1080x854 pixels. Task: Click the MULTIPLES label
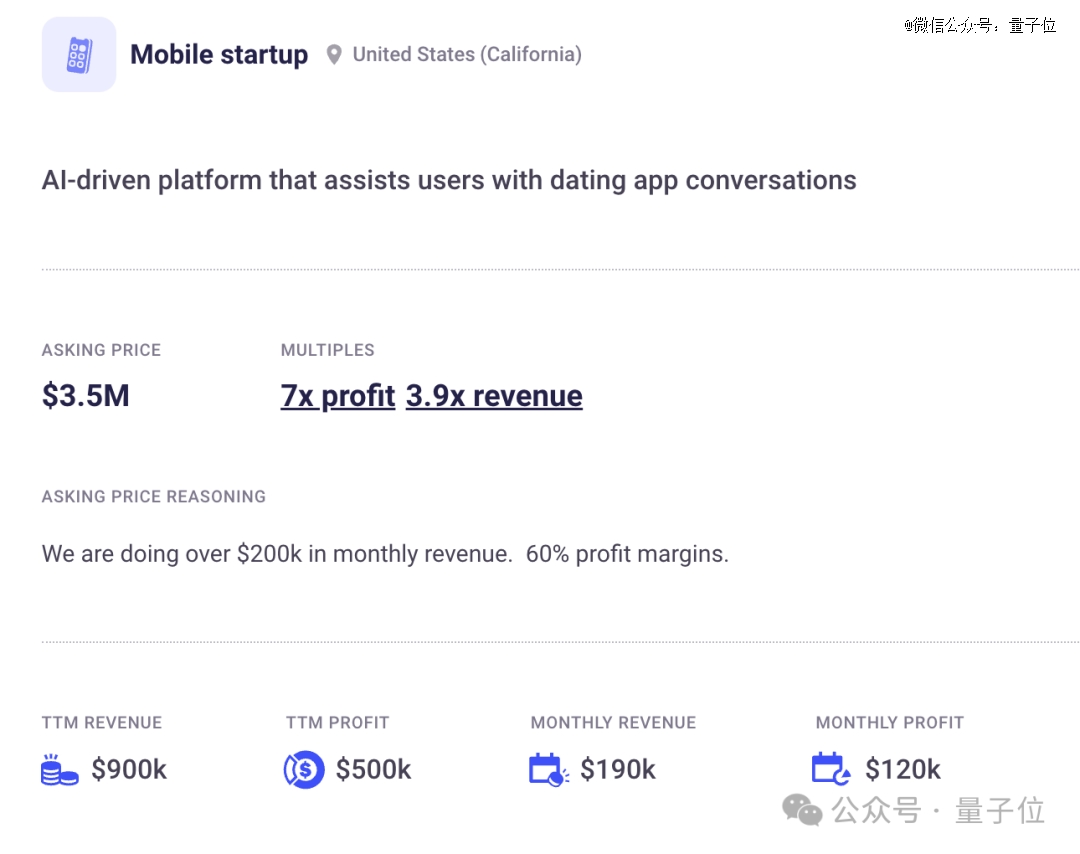click(x=328, y=350)
